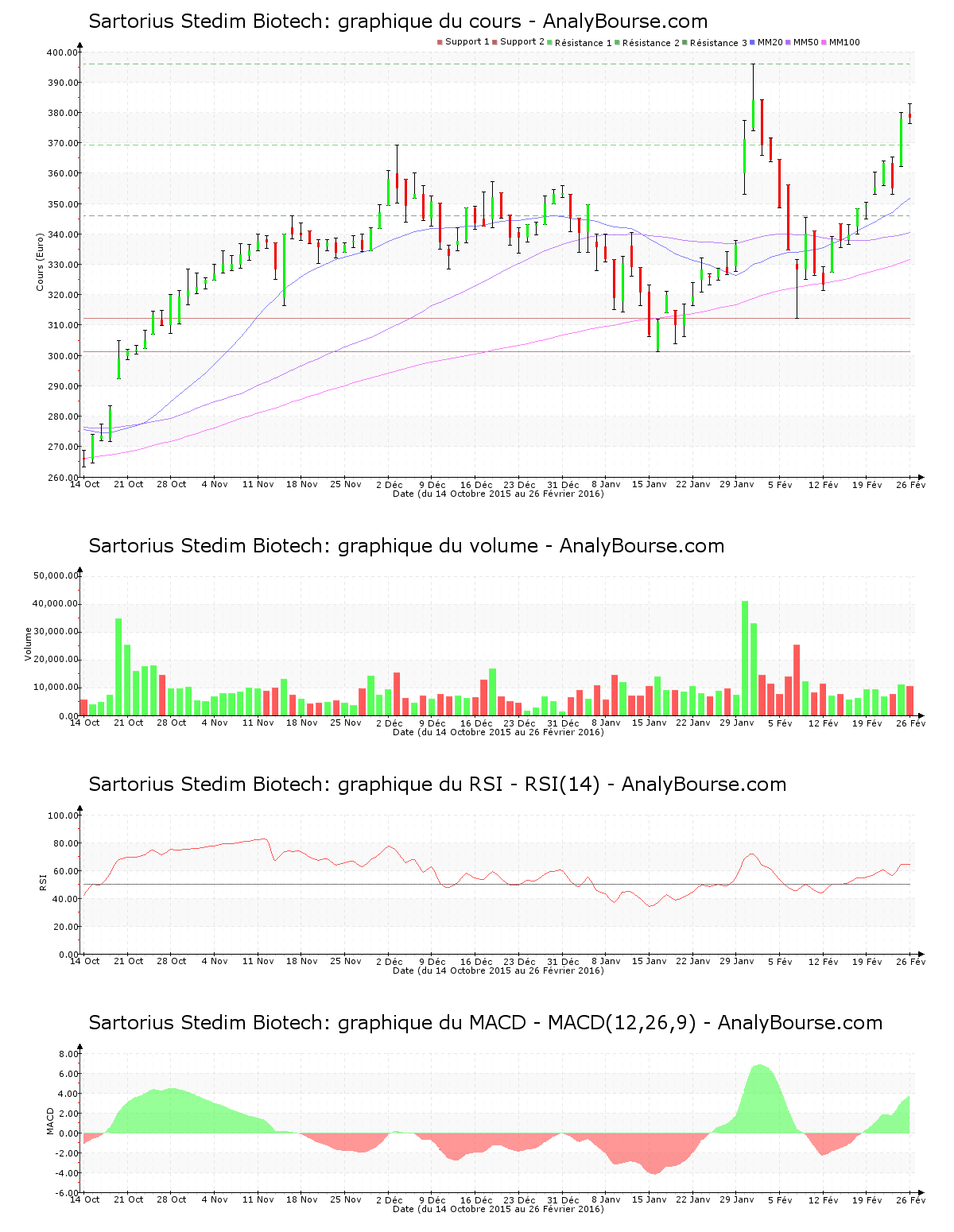Viewport: 954px width, 1232px height.
Task: Click the date range caption below the volume chart
Action: point(498,732)
